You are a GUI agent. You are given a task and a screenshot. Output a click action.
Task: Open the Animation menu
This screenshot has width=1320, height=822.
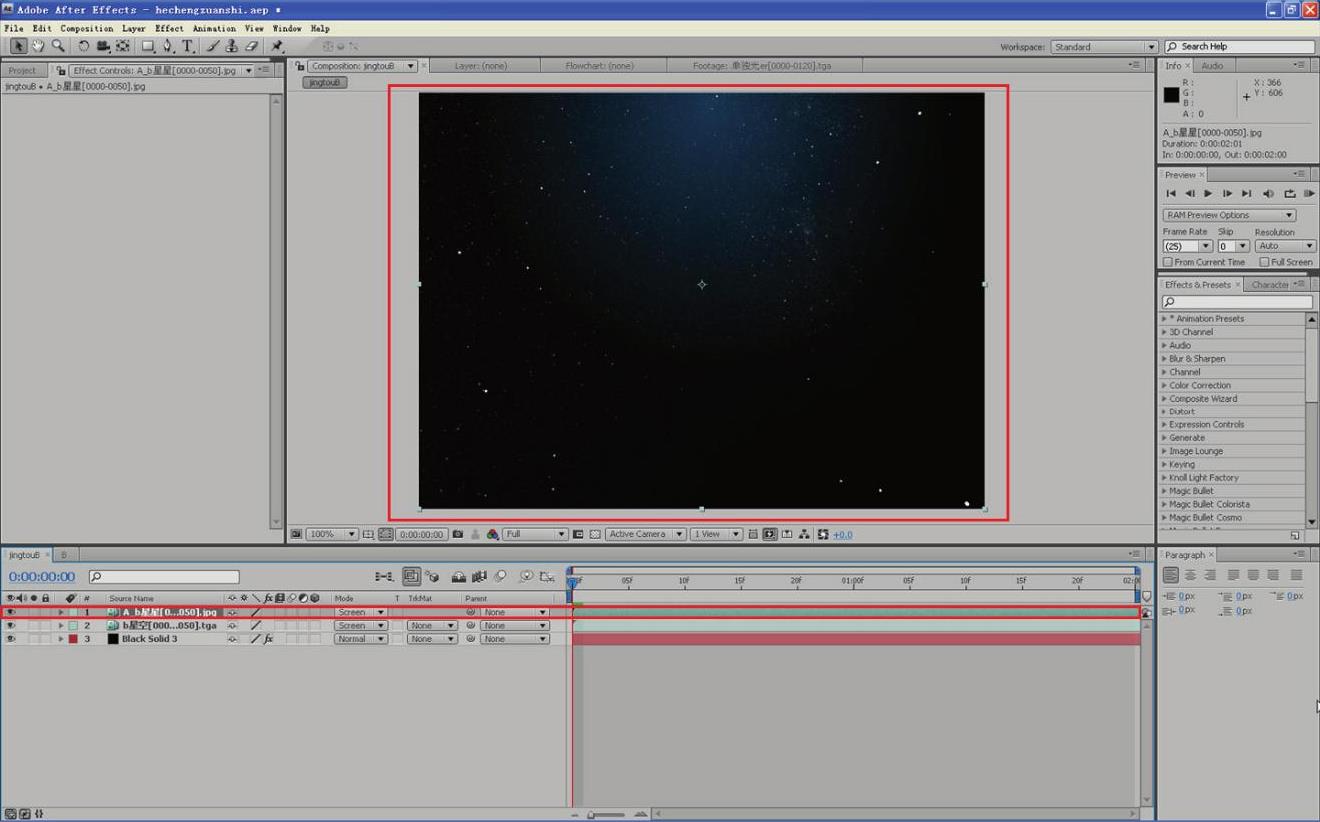pyautogui.click(x=214, y=28)
